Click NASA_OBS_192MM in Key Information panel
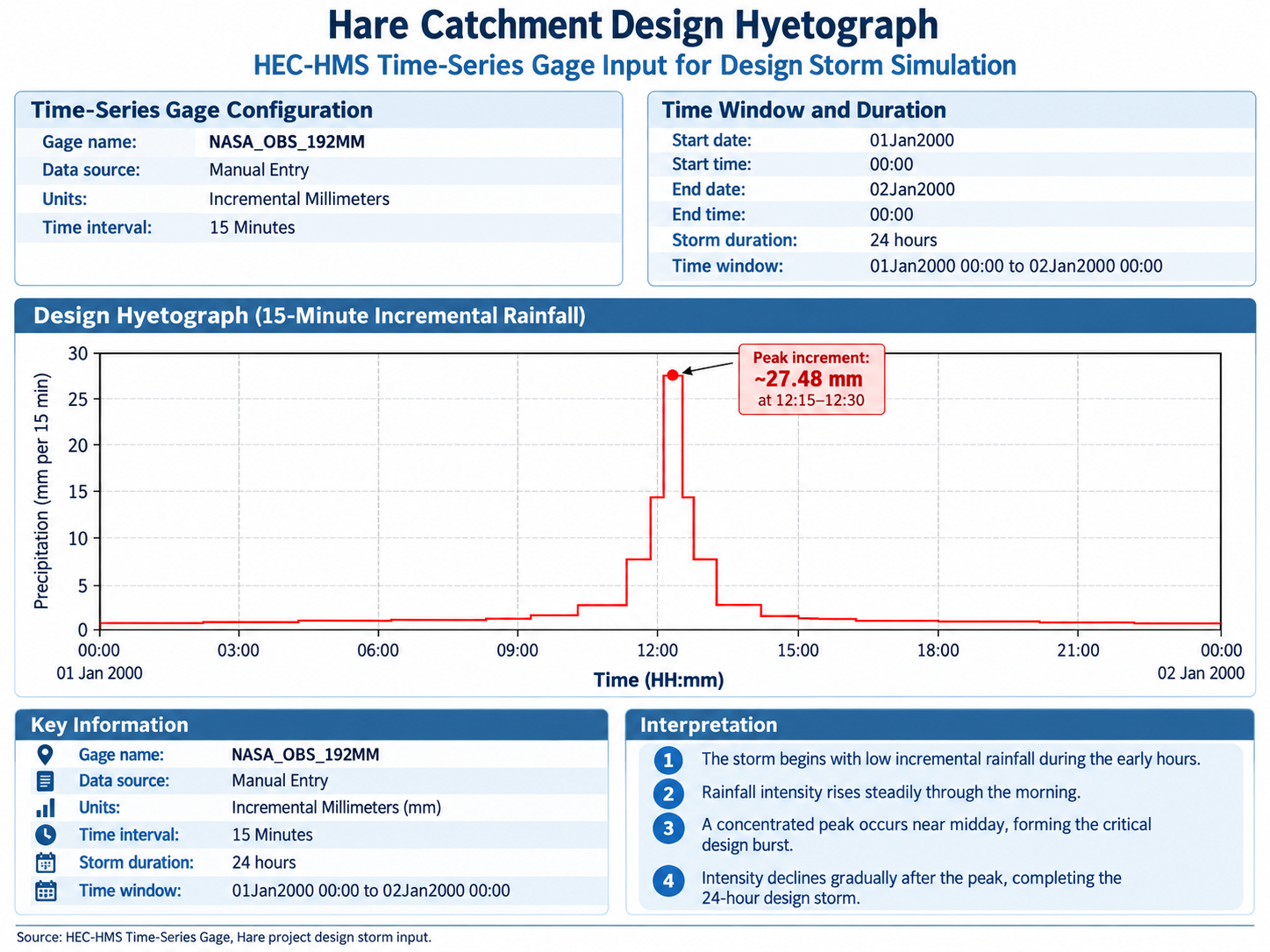The height and width of the screenshot is (952, 1270). click(305, 755)
